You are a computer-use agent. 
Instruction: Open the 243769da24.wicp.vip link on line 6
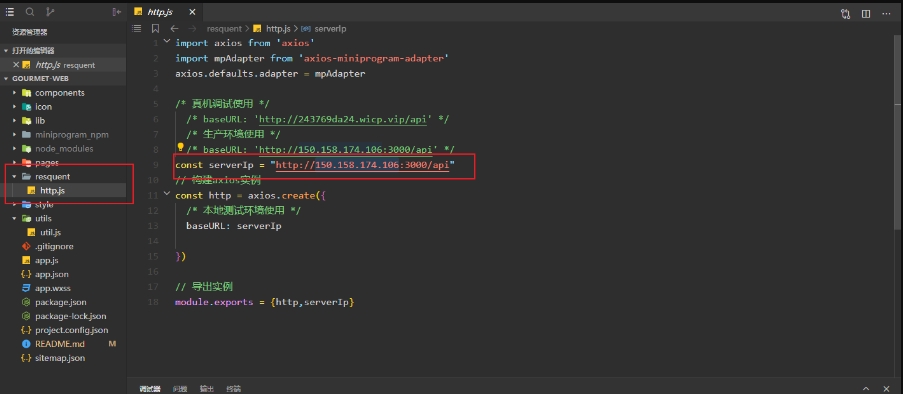(x=343, y=119)
